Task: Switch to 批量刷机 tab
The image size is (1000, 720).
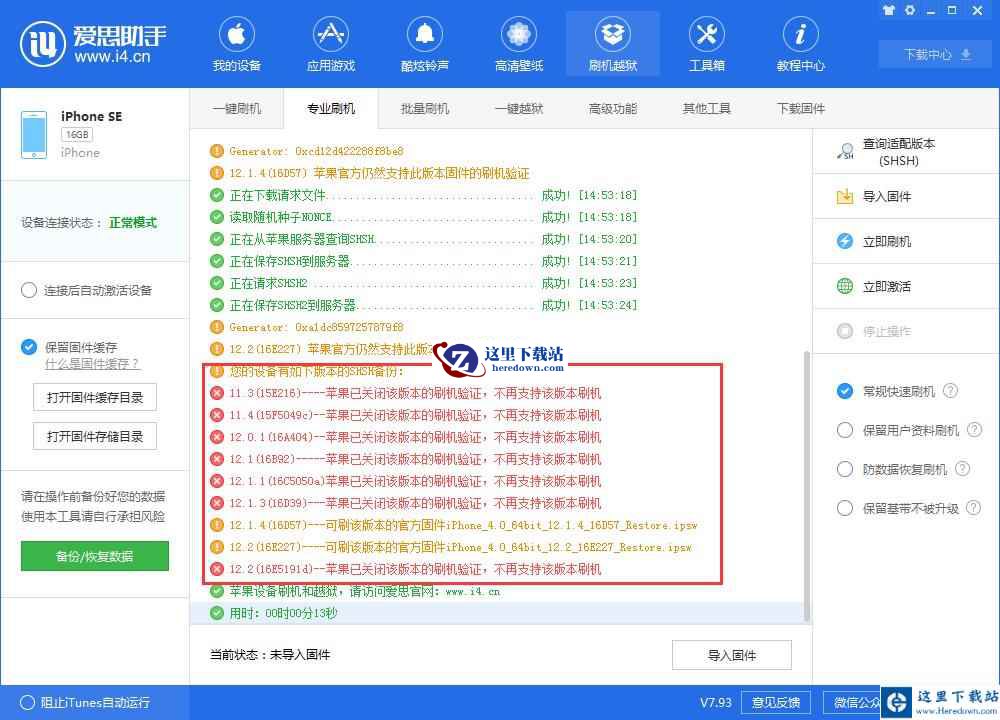Action: pyautogui.click(x=425, y=108)
